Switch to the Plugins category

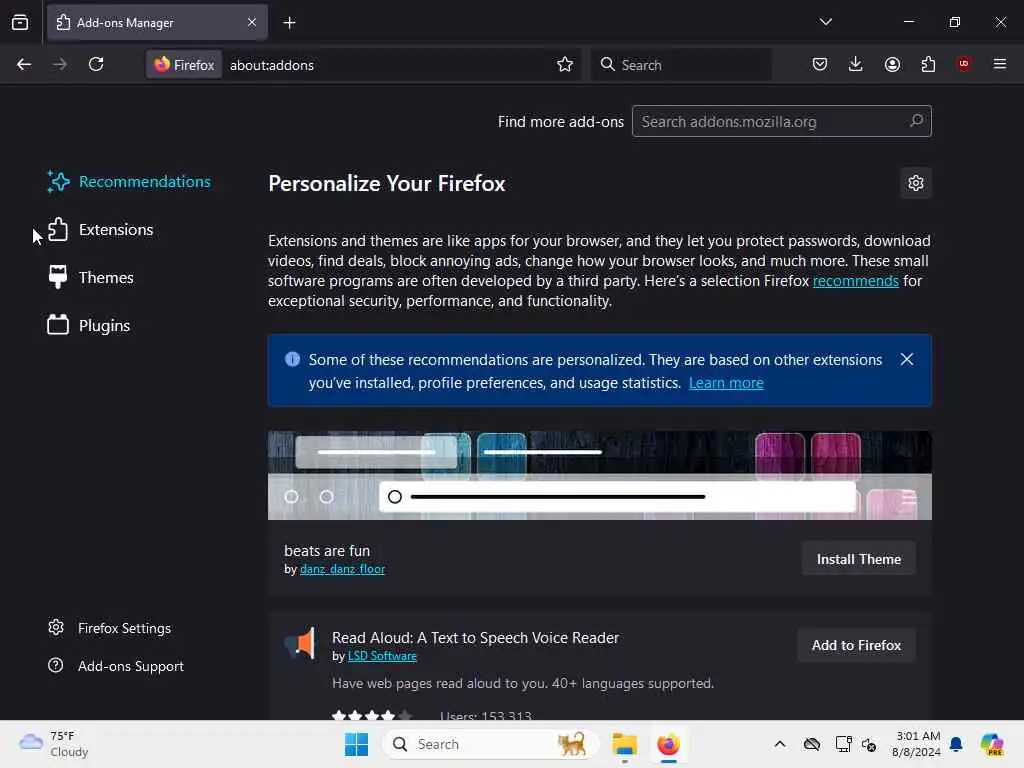(89, 325)
